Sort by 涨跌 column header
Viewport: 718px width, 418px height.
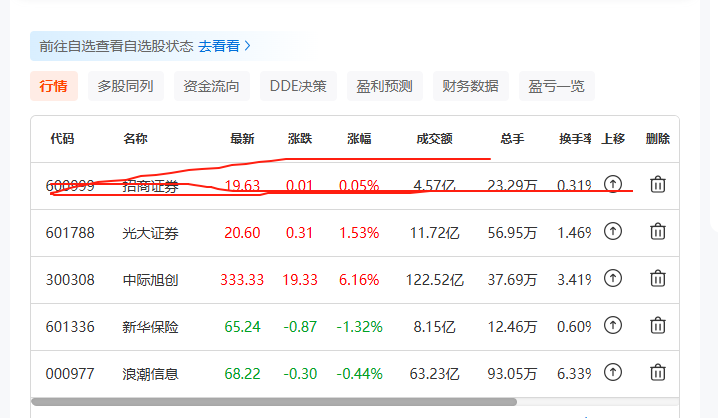[x=300, y=139]
